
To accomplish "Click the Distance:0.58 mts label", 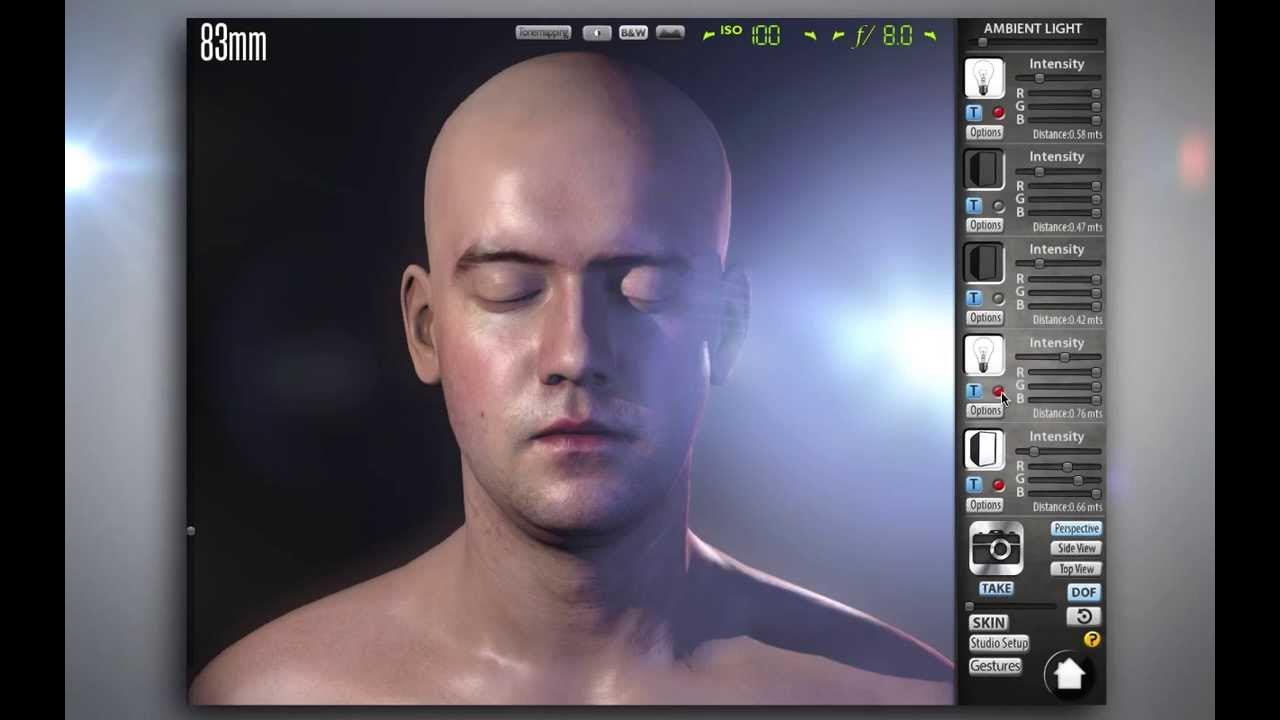I will 1067,134.
